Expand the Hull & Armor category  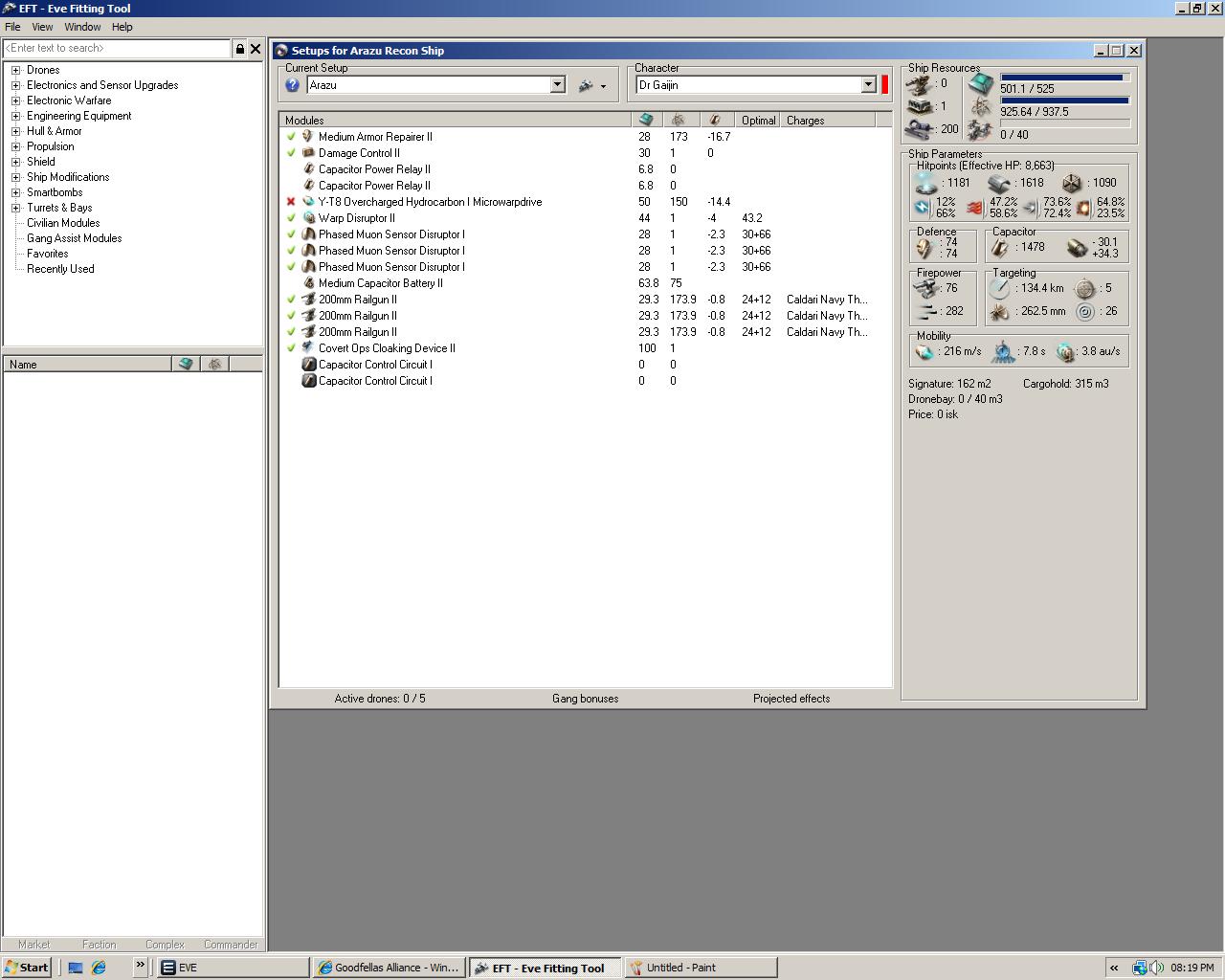click(15, 131)
